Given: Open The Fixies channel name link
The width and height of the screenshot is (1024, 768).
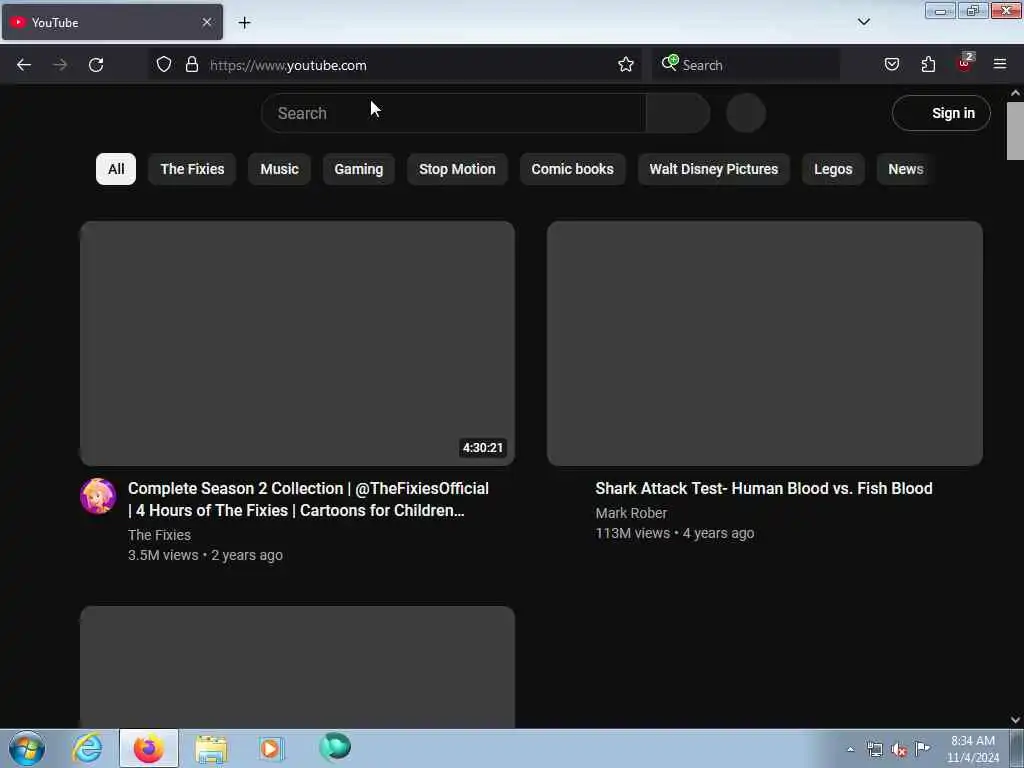Looking at the screenshot, I should pyautogui.click(x=159, y=535).
